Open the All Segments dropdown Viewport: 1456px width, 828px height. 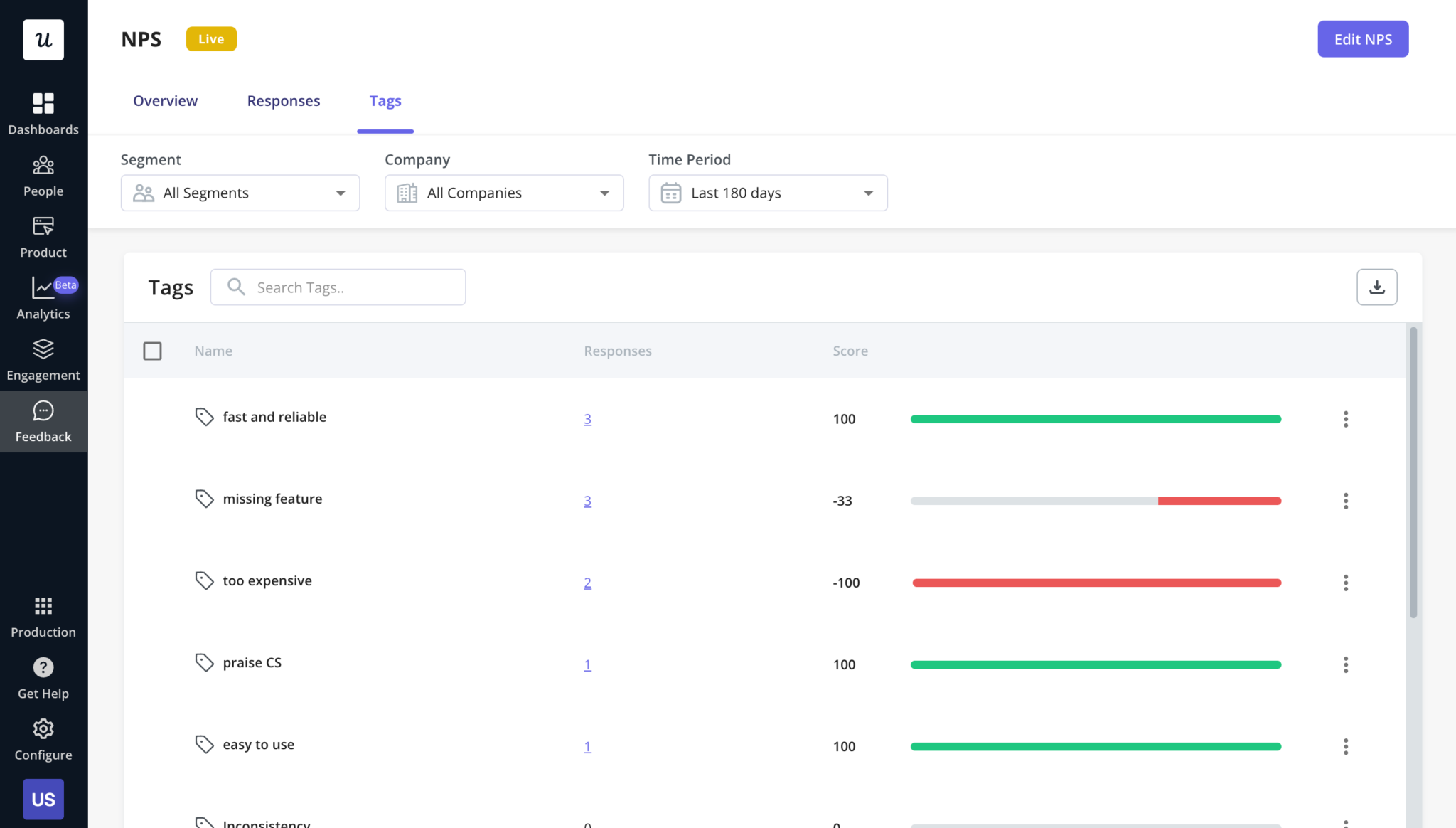point(240,193)
